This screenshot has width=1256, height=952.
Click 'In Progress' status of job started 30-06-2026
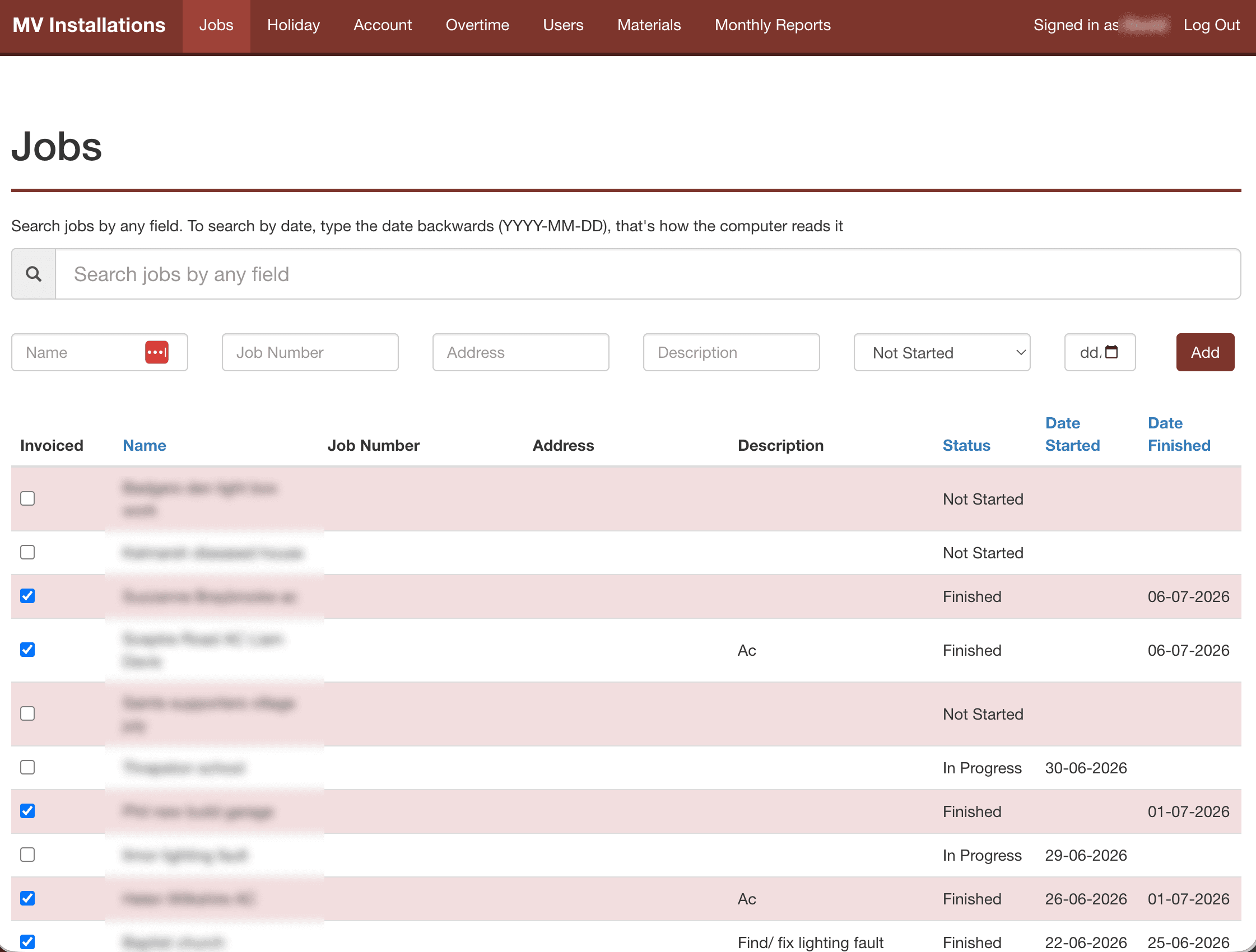click(x=981, y=768)
